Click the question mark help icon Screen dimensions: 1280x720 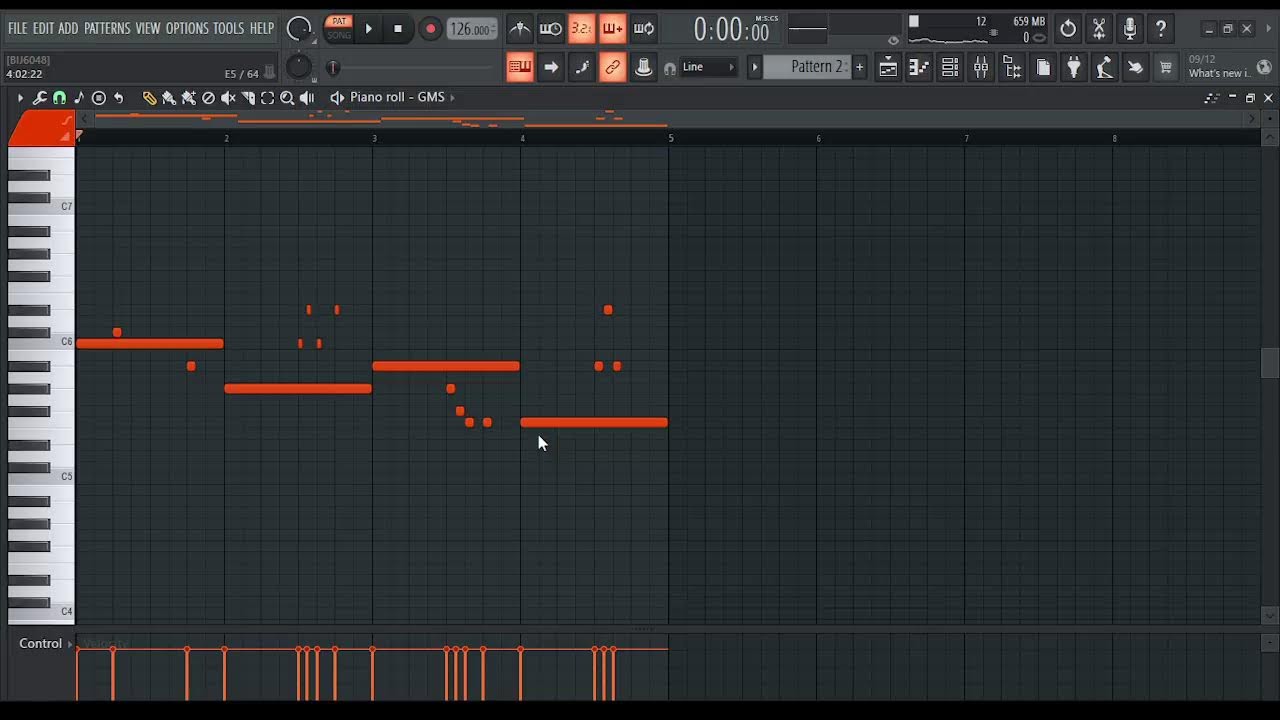pos(1161,29)
